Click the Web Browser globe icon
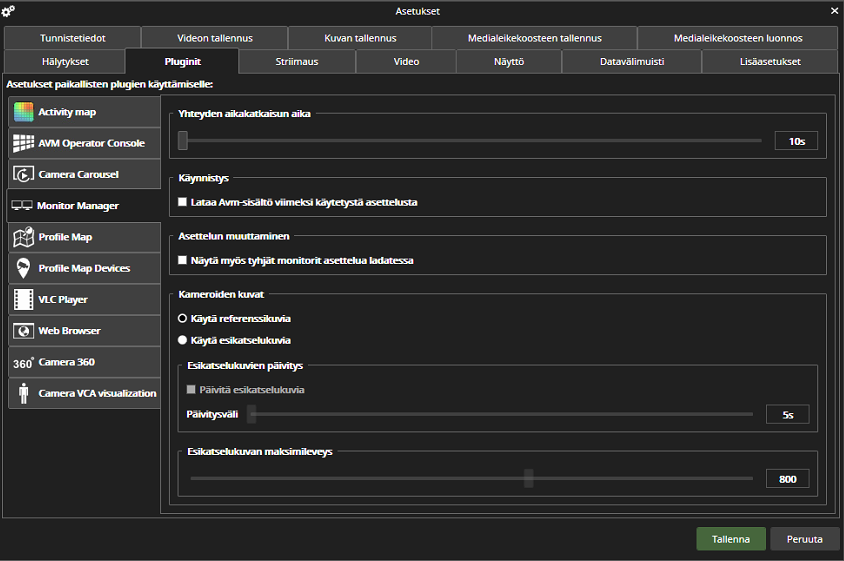Image resolution: width=844 pixels, height=561 pixels. (x=23, y=331)
